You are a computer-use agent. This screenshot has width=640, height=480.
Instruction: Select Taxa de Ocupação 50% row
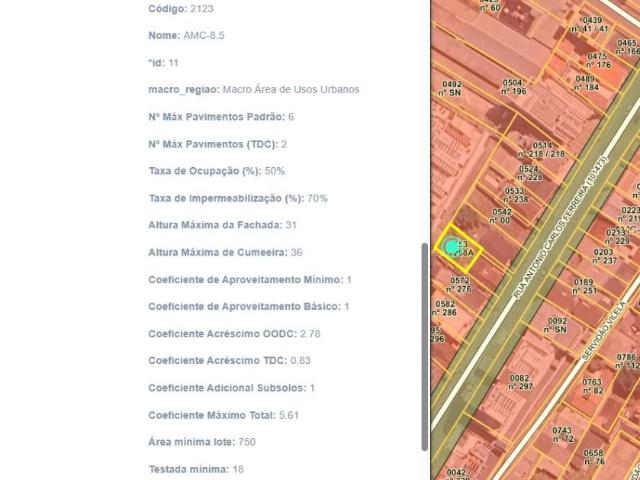point(217,171)
